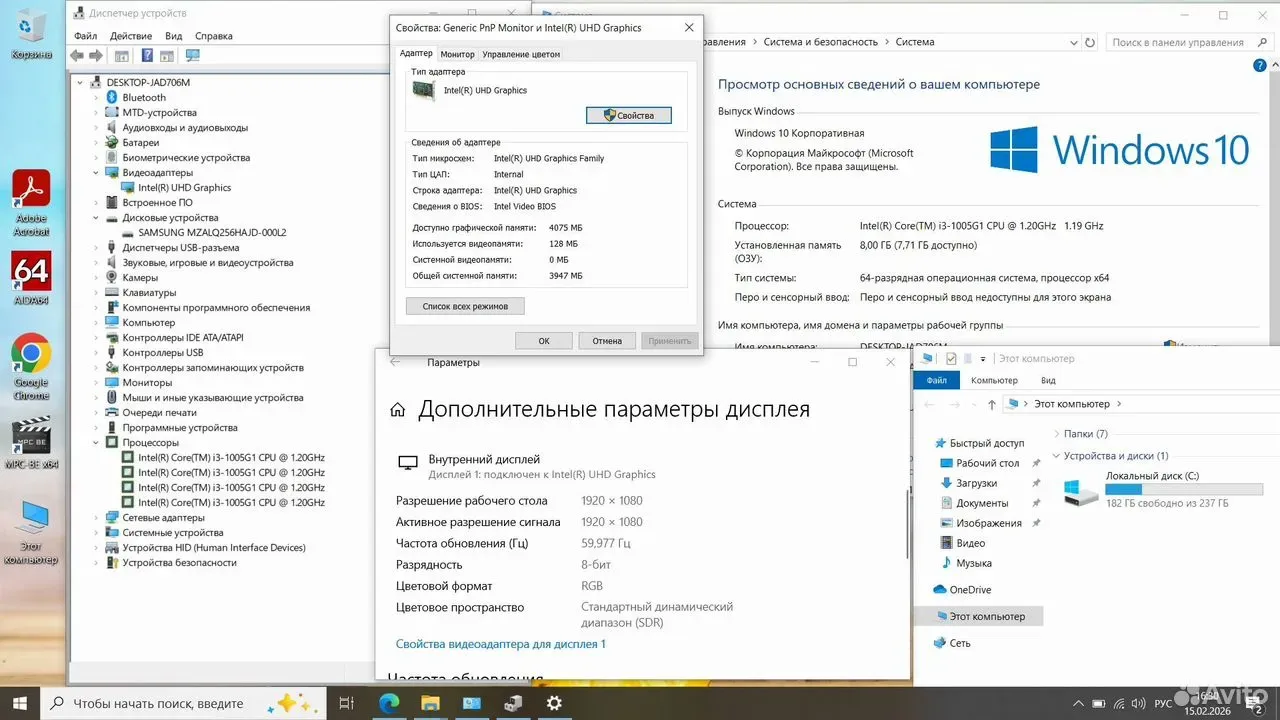
Task: Click the taskbar search box
Action: click(x=184, y=703)
